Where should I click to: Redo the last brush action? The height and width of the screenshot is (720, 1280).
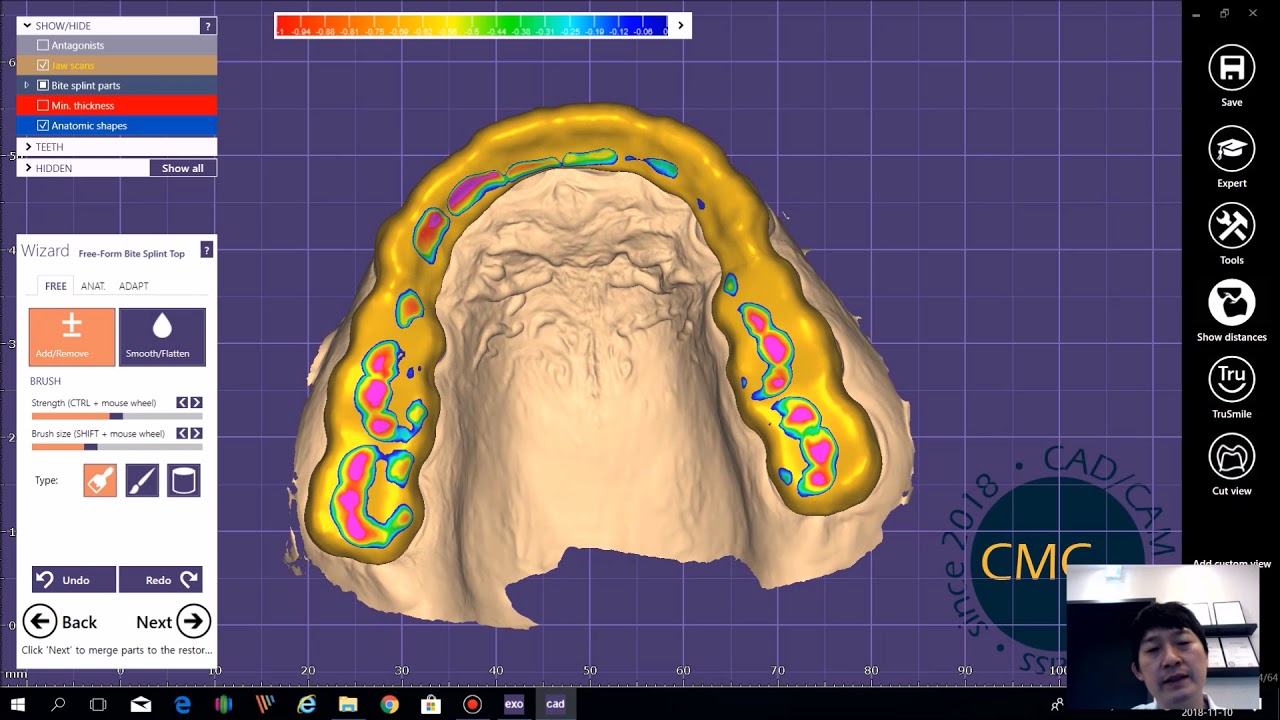coord(161,580)
